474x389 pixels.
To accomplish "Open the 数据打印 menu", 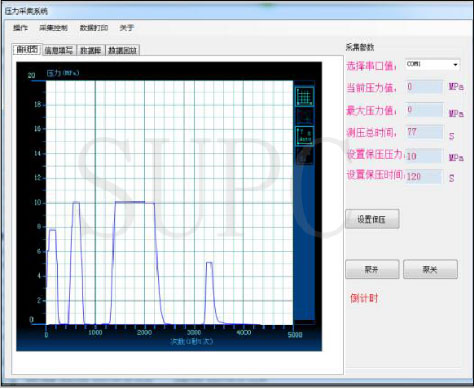I will click(94, 28).
